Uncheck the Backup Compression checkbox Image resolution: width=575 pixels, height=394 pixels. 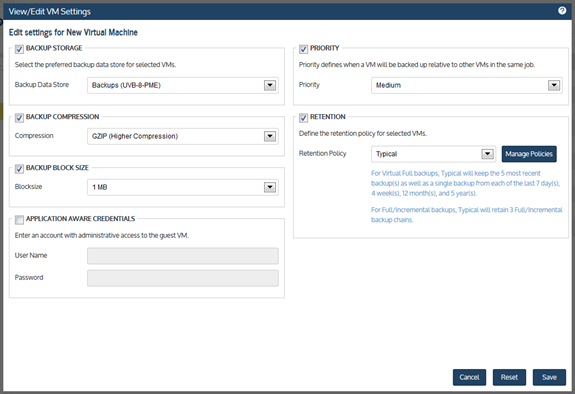(19, 118)
